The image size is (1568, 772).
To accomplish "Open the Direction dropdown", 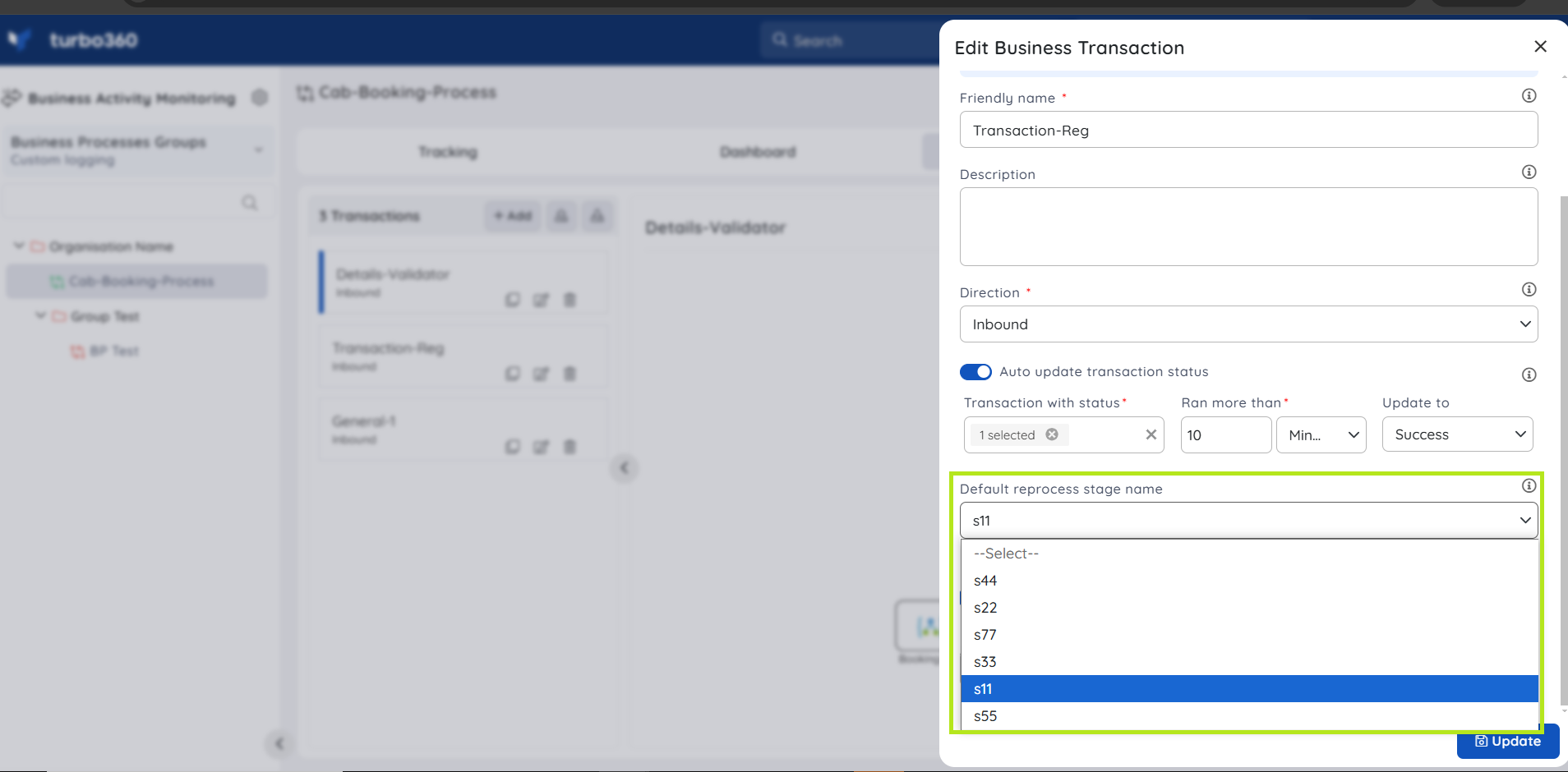I will coord(1248,324).
